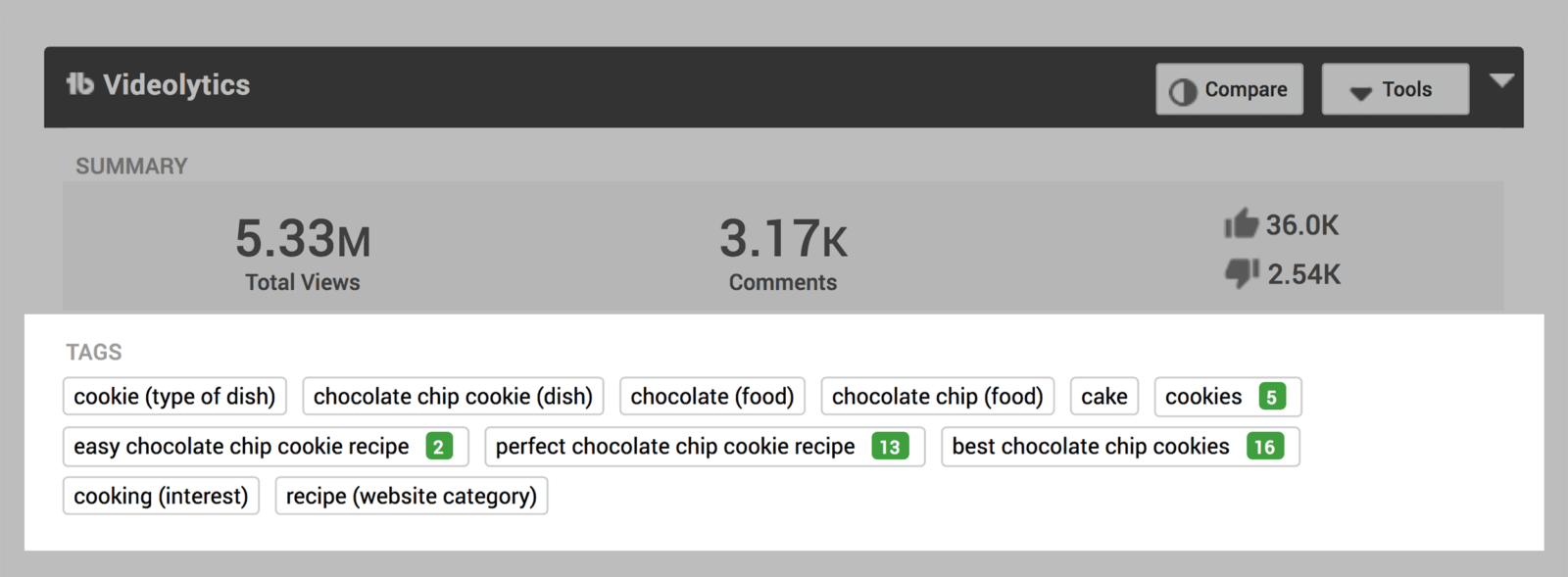Click the "cake" tag
The image size is (1568, 577).
click(1104, 397)
